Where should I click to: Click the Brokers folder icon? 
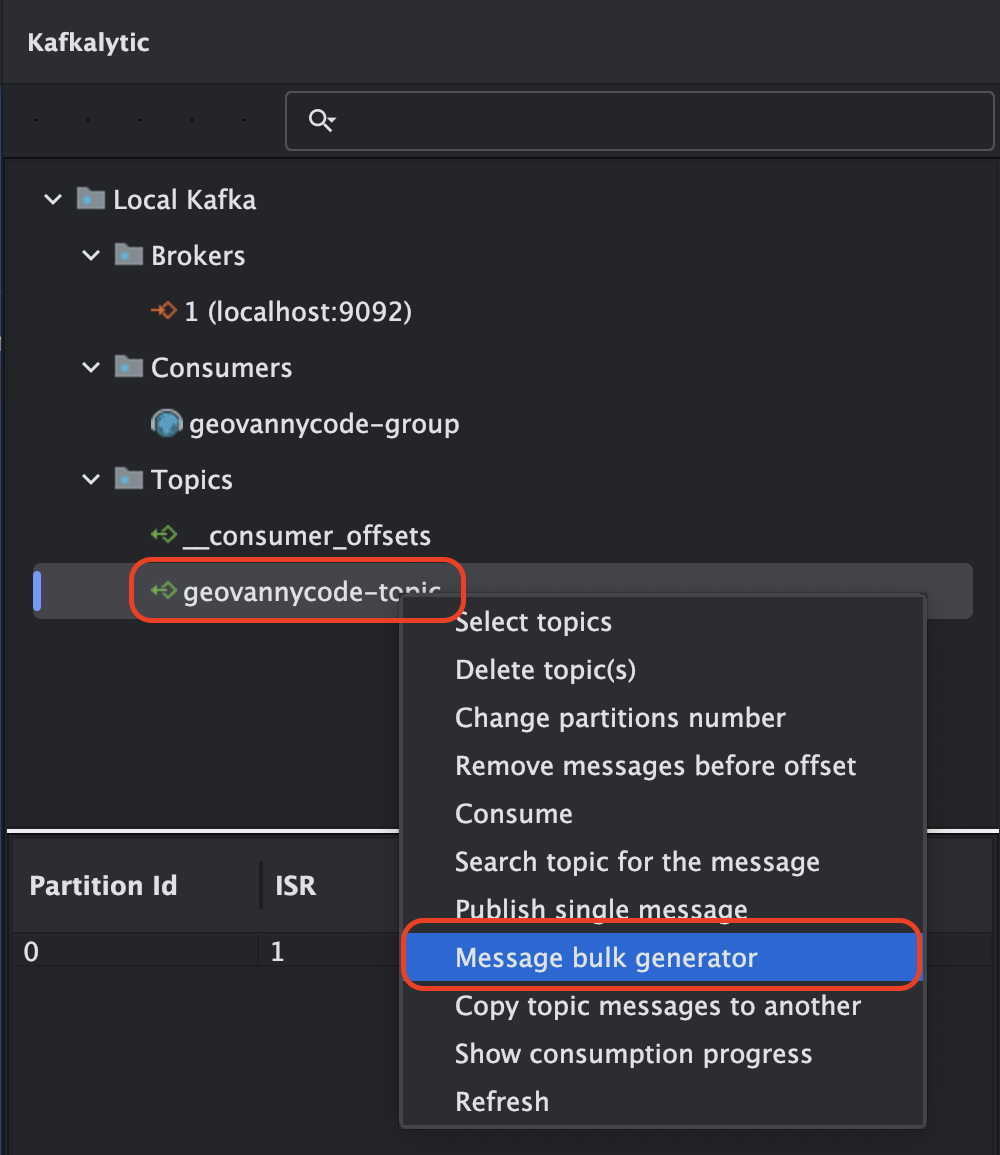coord(127,255)
